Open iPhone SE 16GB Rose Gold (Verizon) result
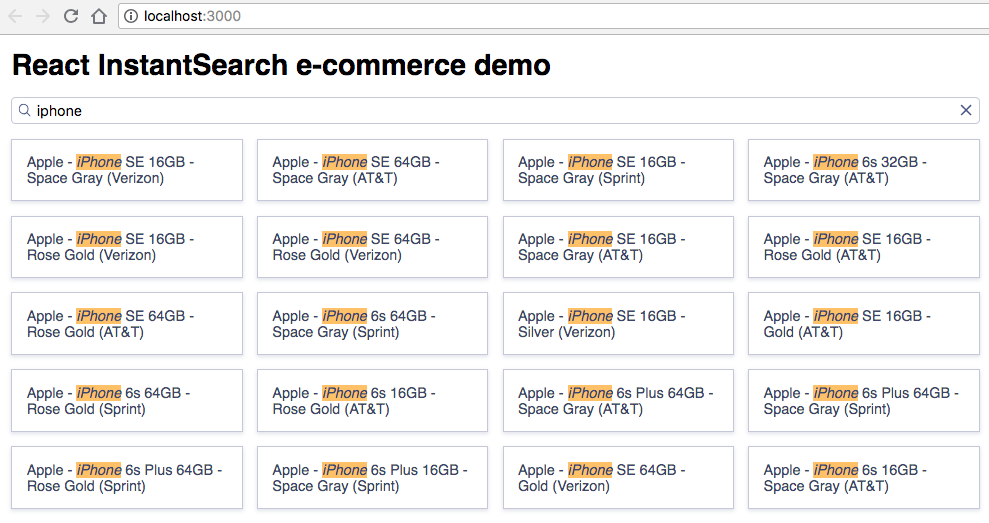The height and width of the screenshot is (523, 989). [126, 247]
